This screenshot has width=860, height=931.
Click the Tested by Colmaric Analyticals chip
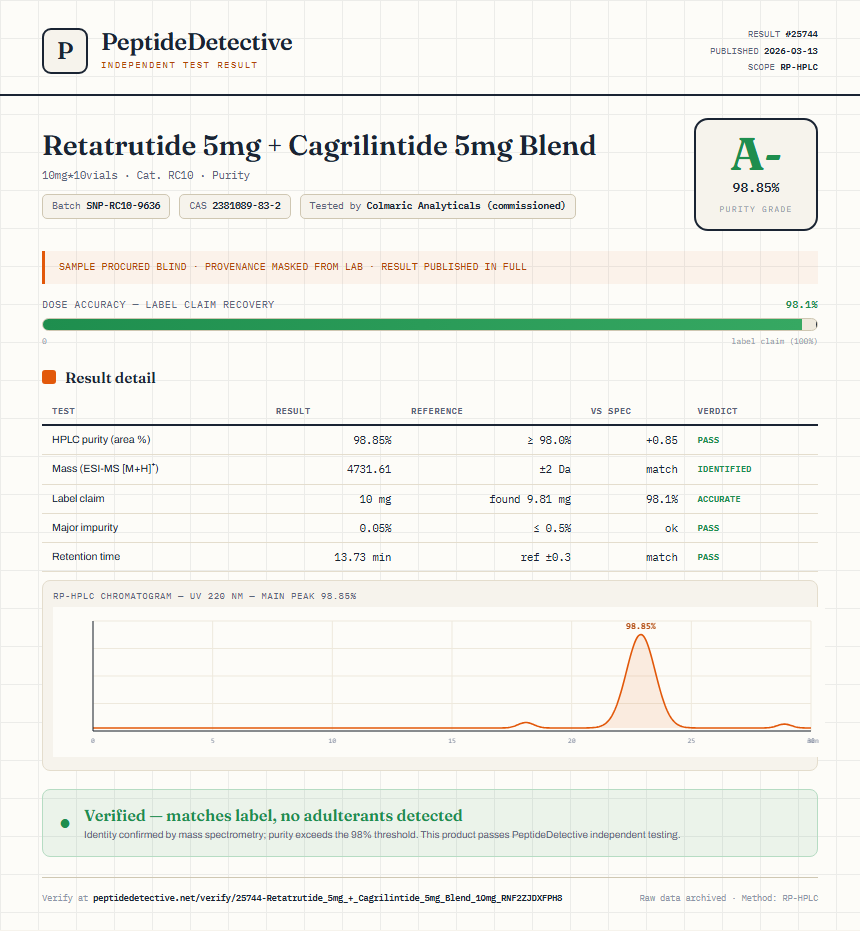point(438,206)
